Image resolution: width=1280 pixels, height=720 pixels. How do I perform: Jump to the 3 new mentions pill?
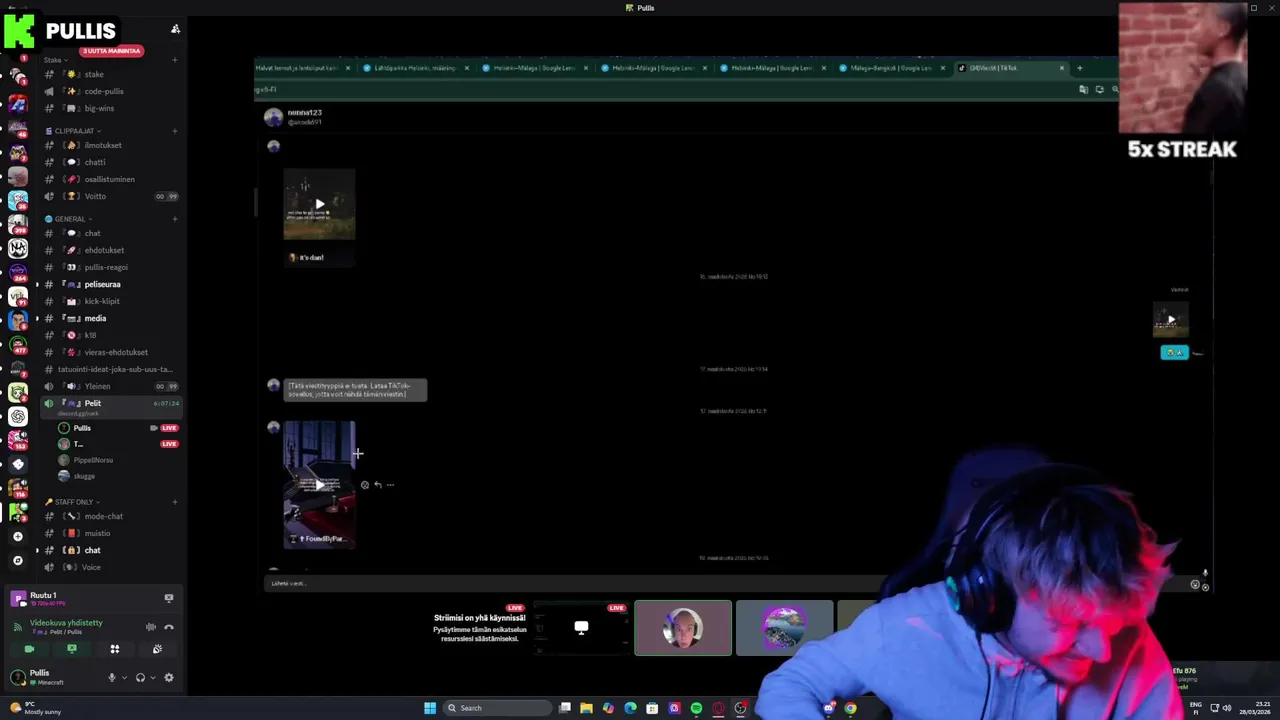pos(111,51)
